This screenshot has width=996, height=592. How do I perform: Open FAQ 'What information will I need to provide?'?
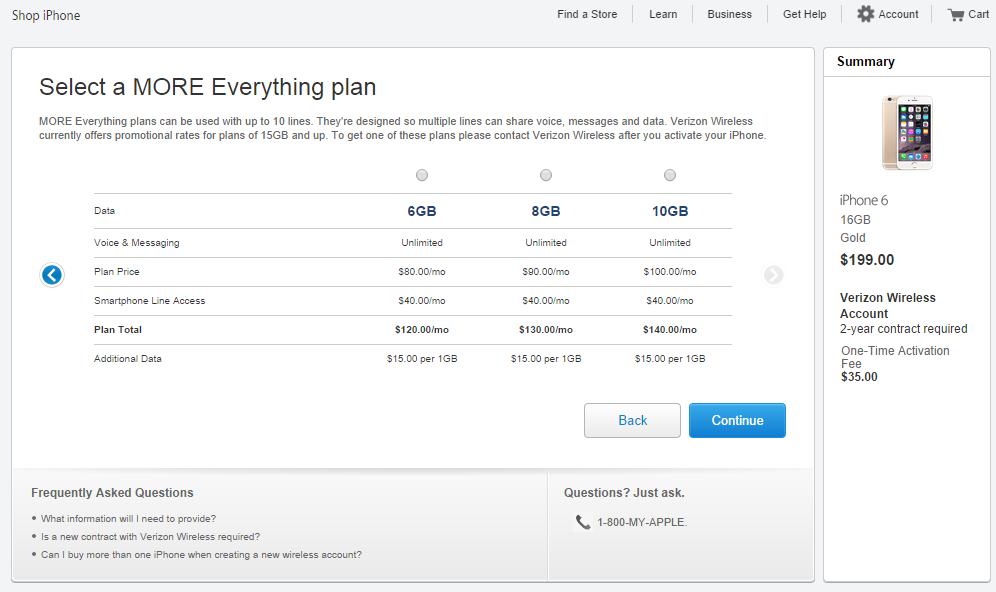[128, 519]
